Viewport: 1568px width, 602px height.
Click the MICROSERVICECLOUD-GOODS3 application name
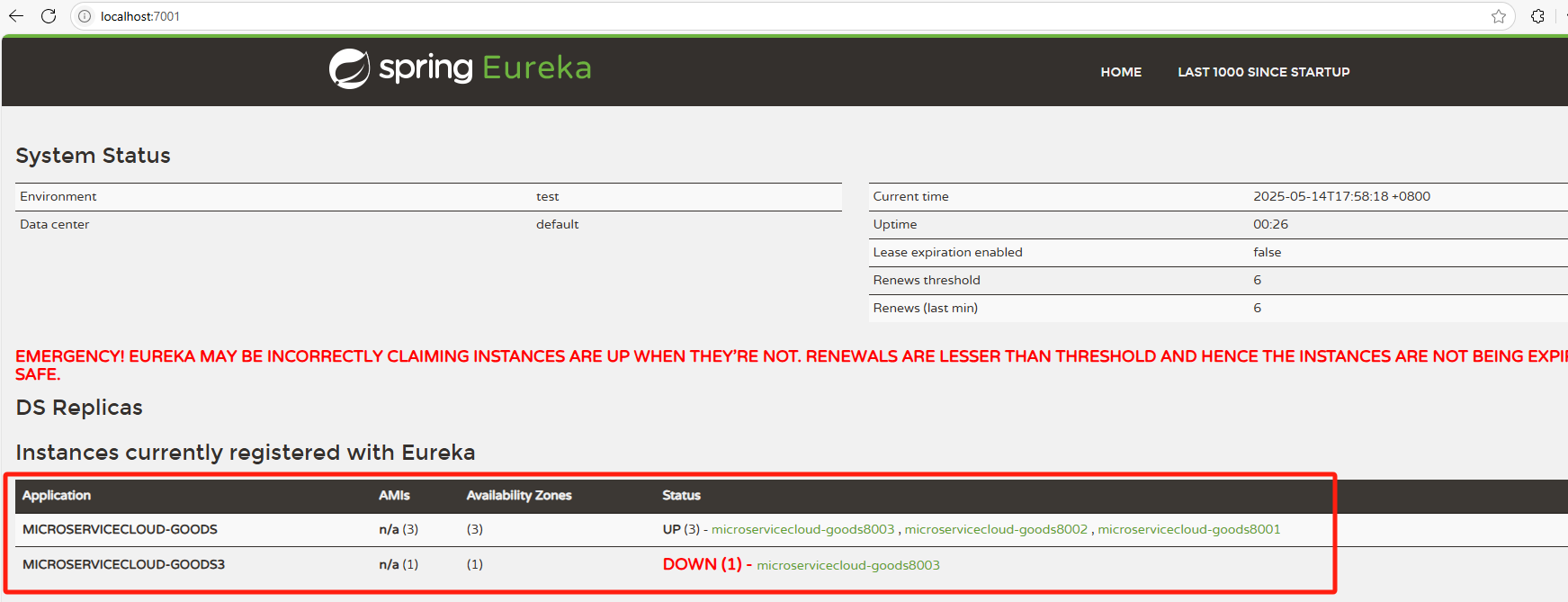pos(123,564)
